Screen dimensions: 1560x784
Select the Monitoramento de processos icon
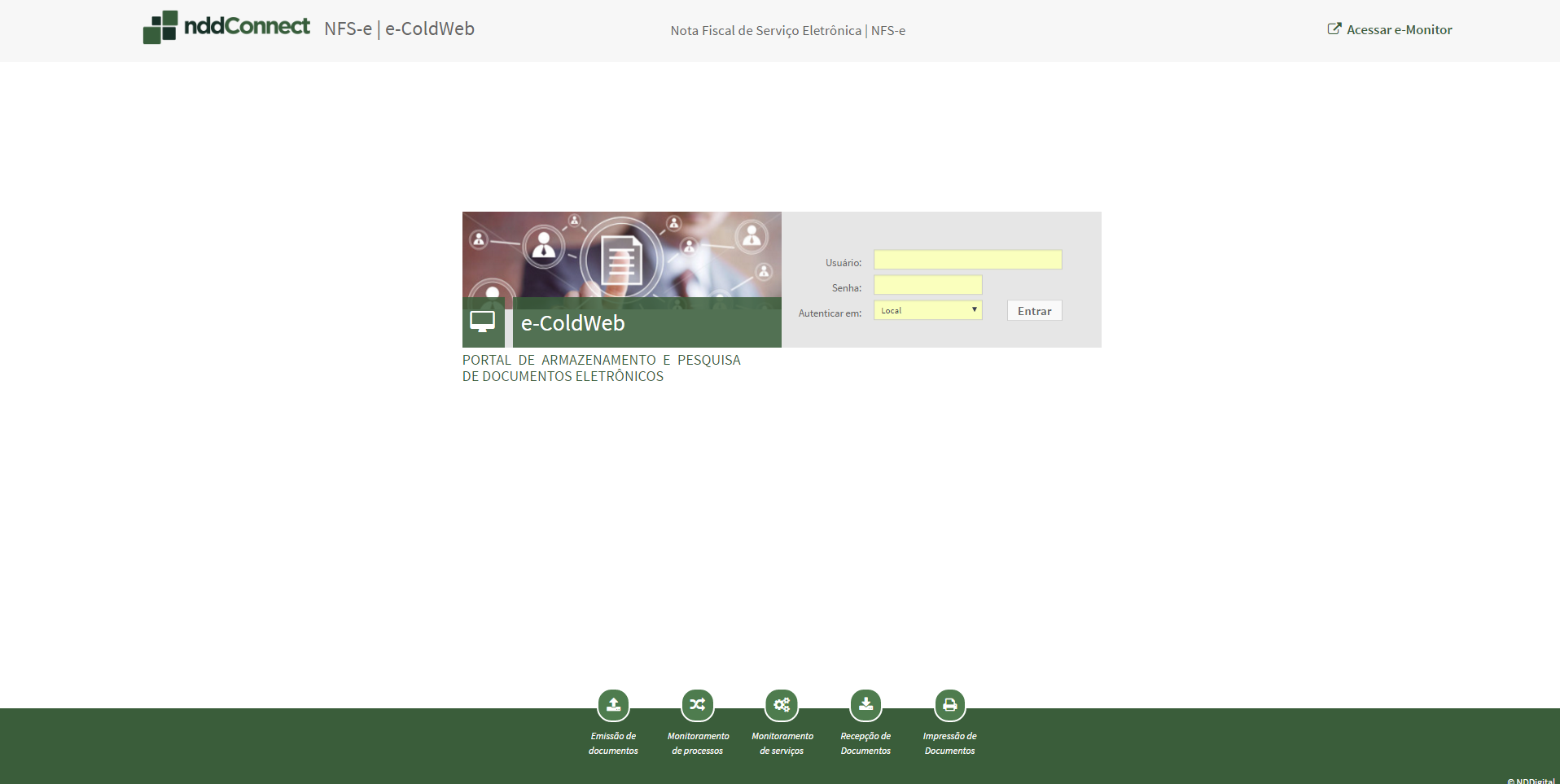[698, 705]
